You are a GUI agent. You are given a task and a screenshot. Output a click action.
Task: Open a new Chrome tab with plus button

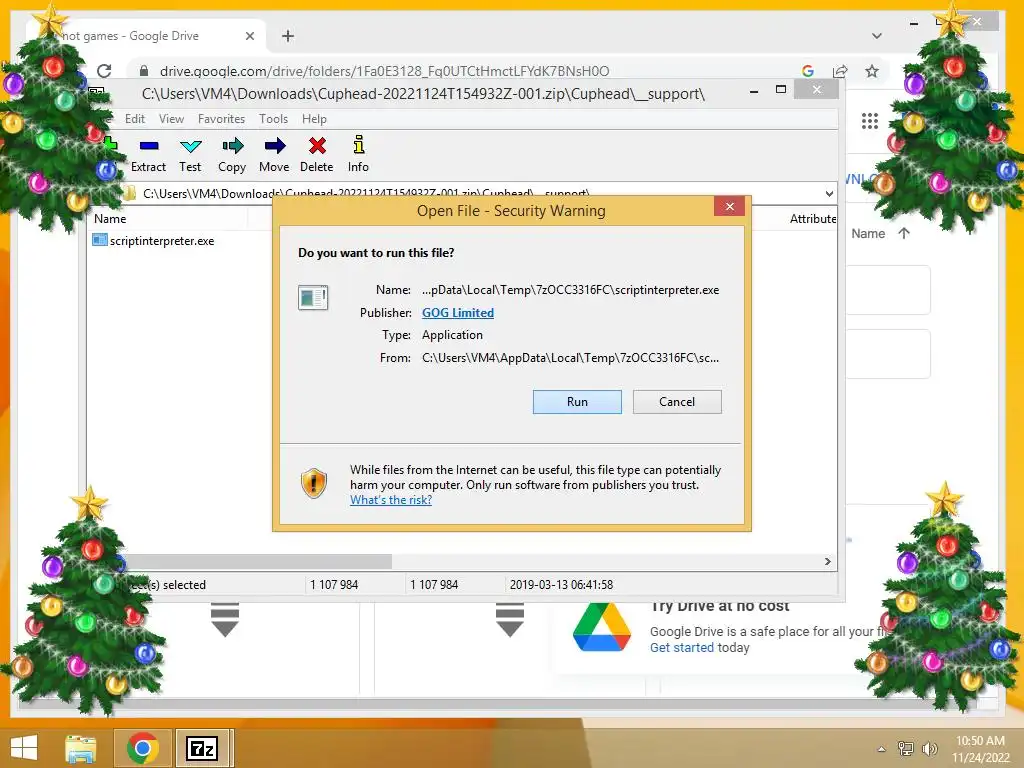click(x=288, y=36)
